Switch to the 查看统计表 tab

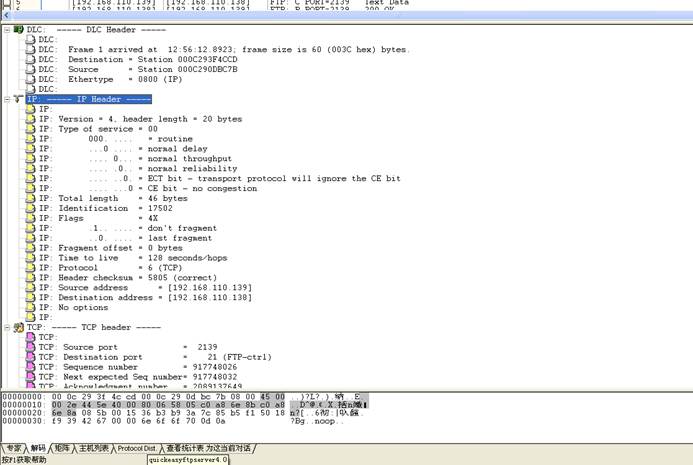click(208, 448)
